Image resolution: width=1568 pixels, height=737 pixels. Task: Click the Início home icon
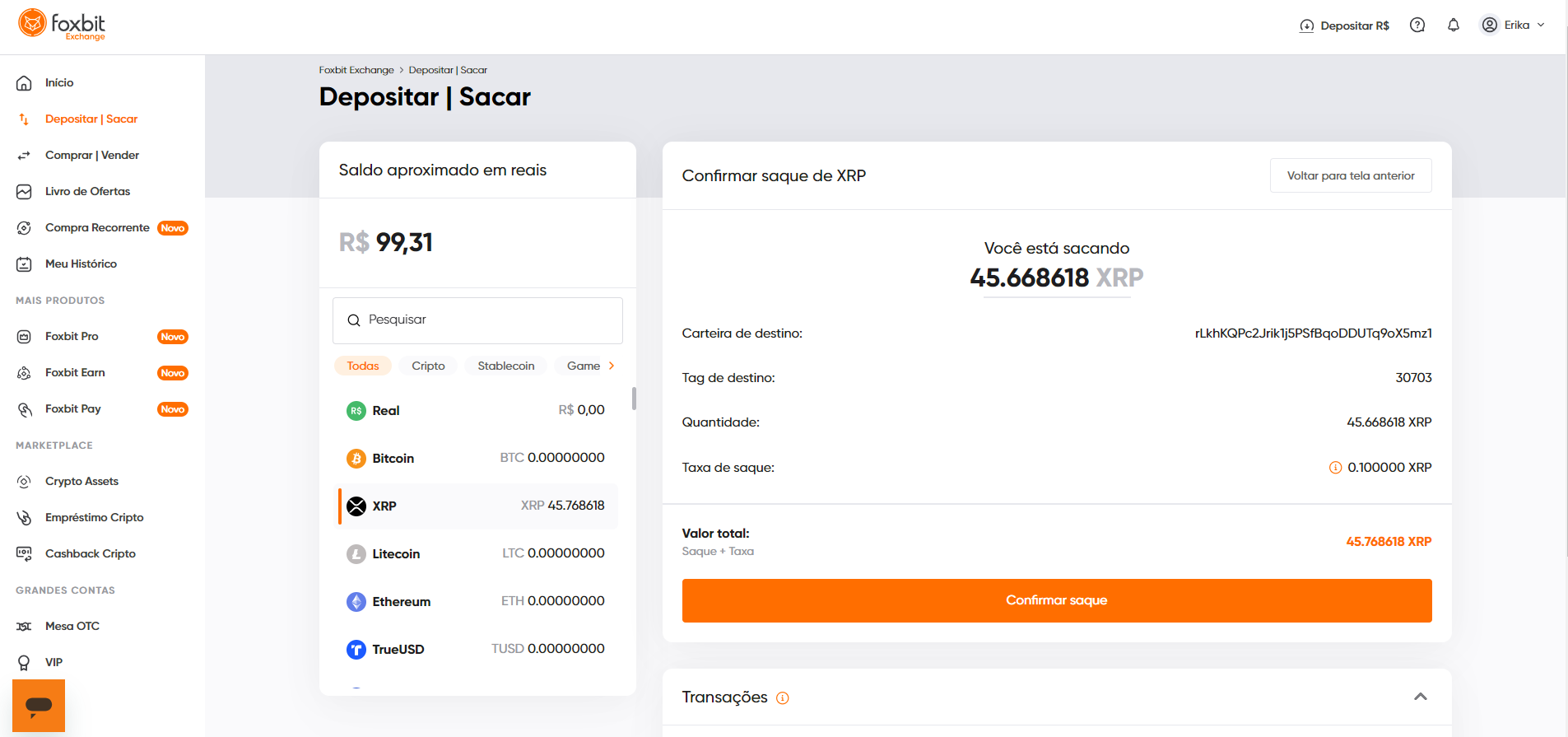pyautogui.click(x=24, y=83)
